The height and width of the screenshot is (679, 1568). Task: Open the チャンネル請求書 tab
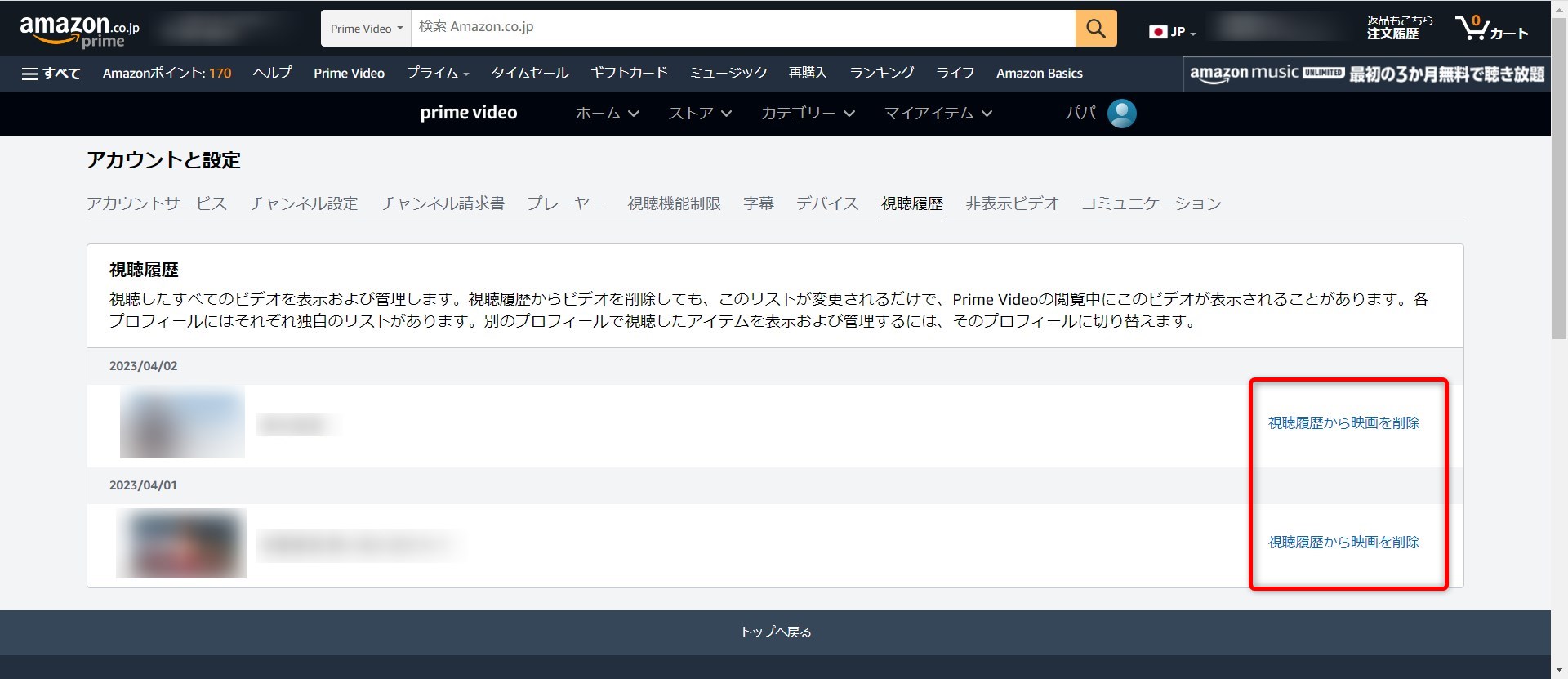(443, 203)
